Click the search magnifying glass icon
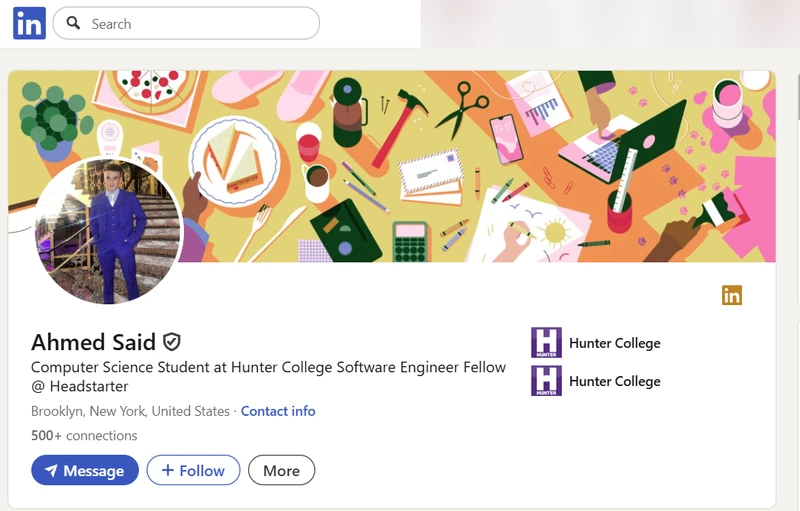This screenshot has height=511, width=800. (73, 23)
